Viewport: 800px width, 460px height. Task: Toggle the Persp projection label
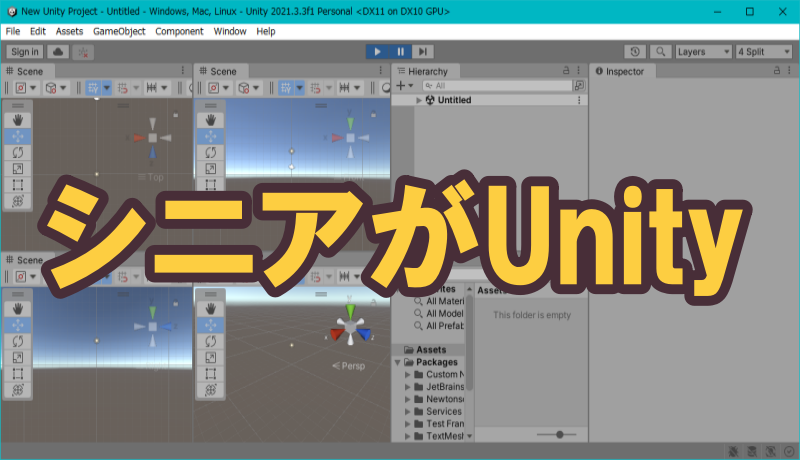tap(348, 366)
